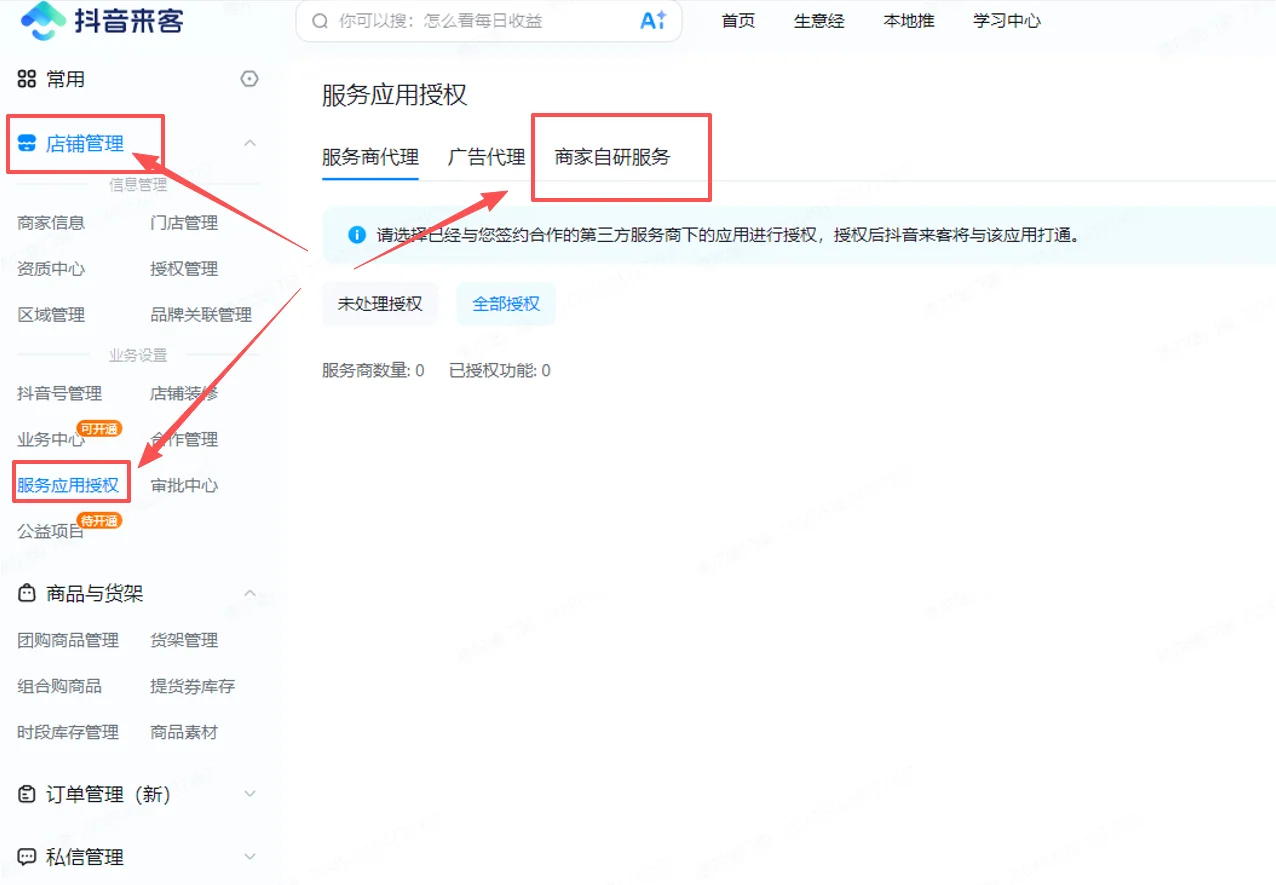Open 店铺装修 in sidebar
This screenshot has height=885, width=1276.
coord(184,394)
